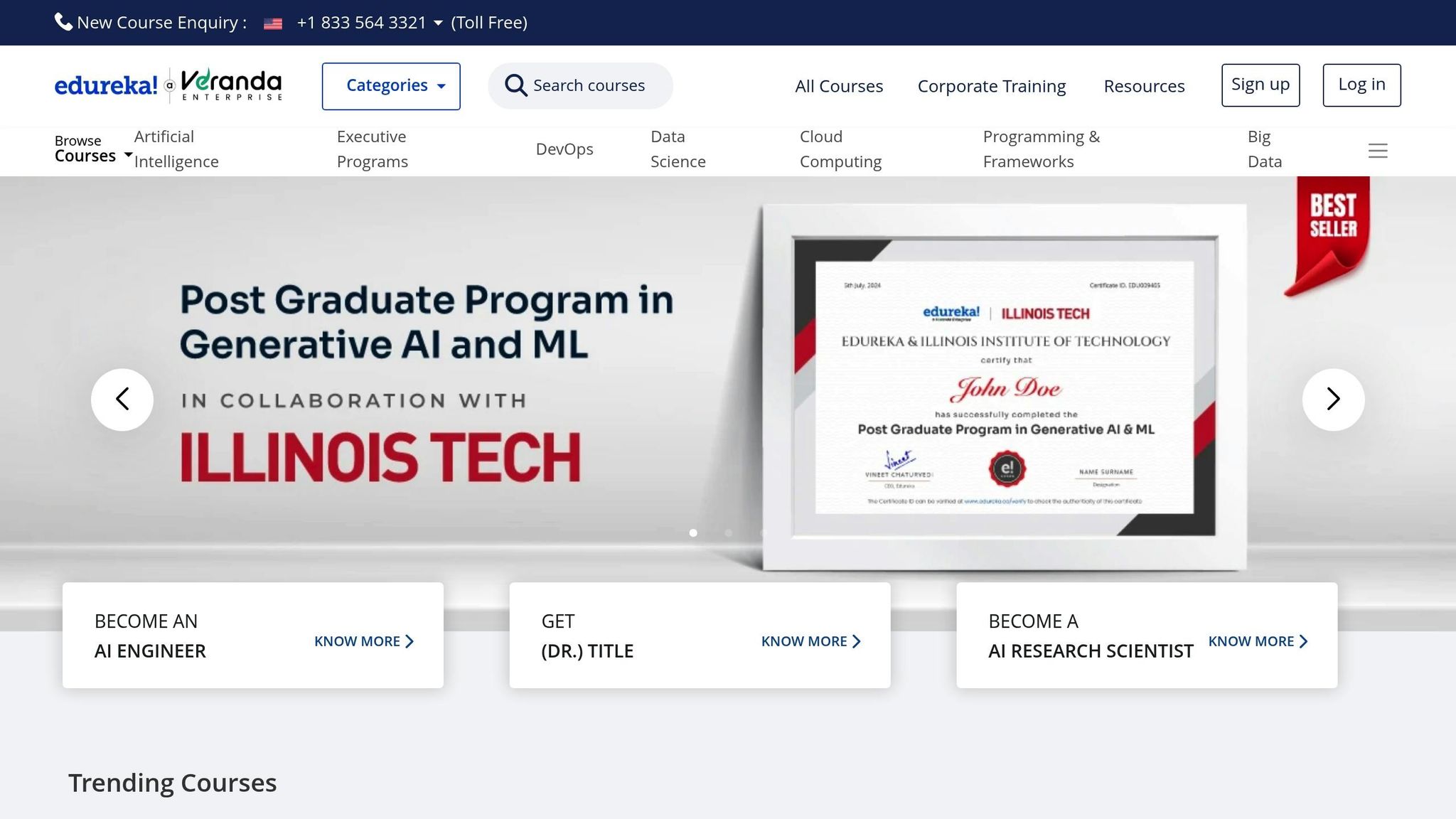Click the Sign up button
This screenshot has width=1456, height=819.
click(x=1260, y=85)
